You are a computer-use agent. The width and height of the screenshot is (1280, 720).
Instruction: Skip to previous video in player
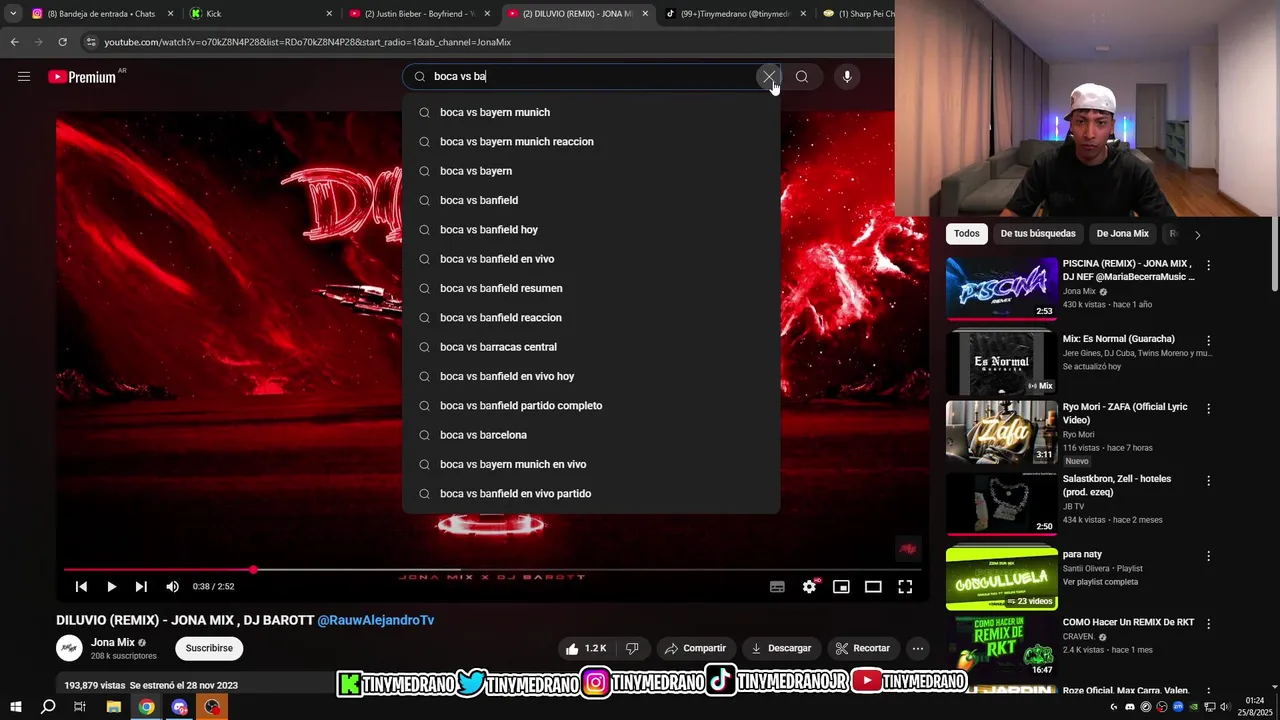point(81,587)
